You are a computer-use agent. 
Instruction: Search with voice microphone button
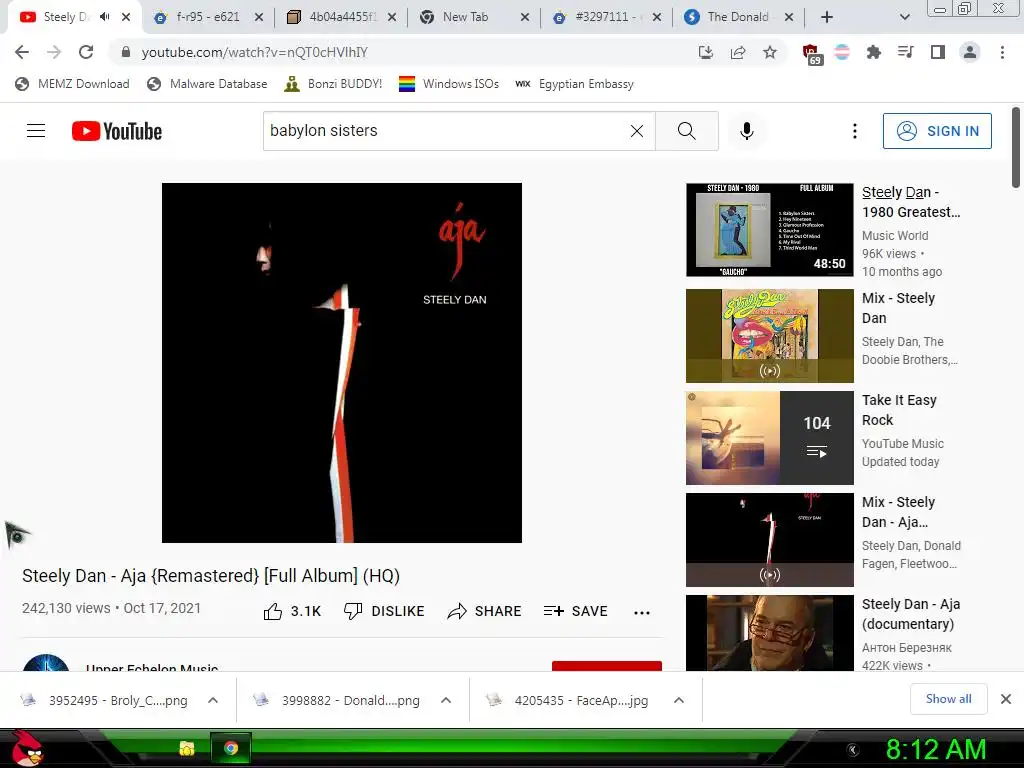[x=746, y=131]
